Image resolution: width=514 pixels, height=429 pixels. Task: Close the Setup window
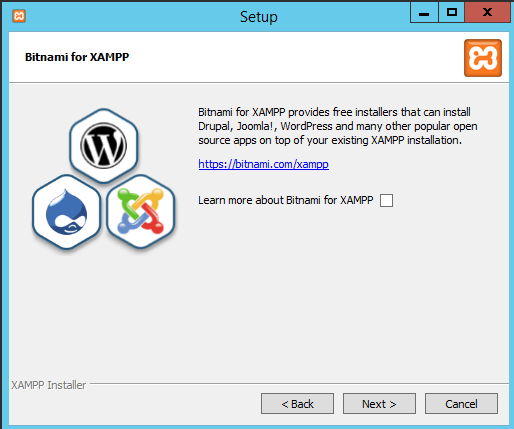(488, 12)
